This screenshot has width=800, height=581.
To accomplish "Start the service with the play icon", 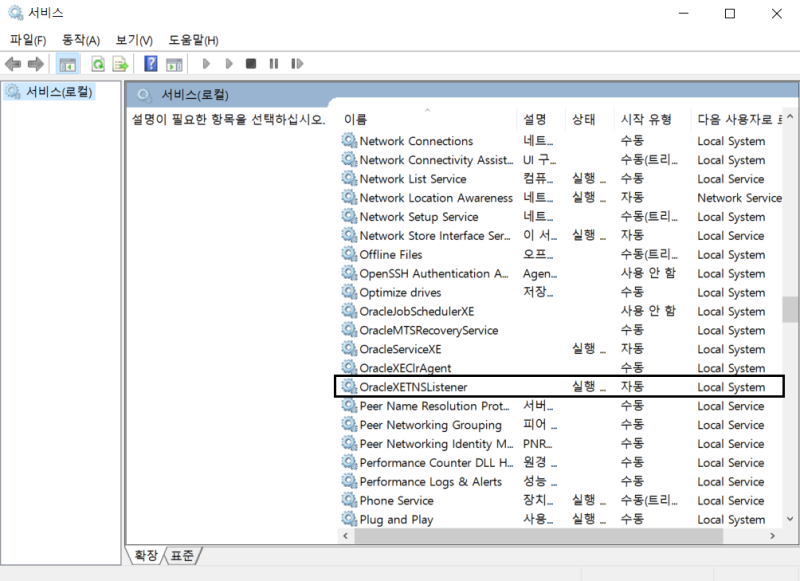I will [x=206, y=63].
